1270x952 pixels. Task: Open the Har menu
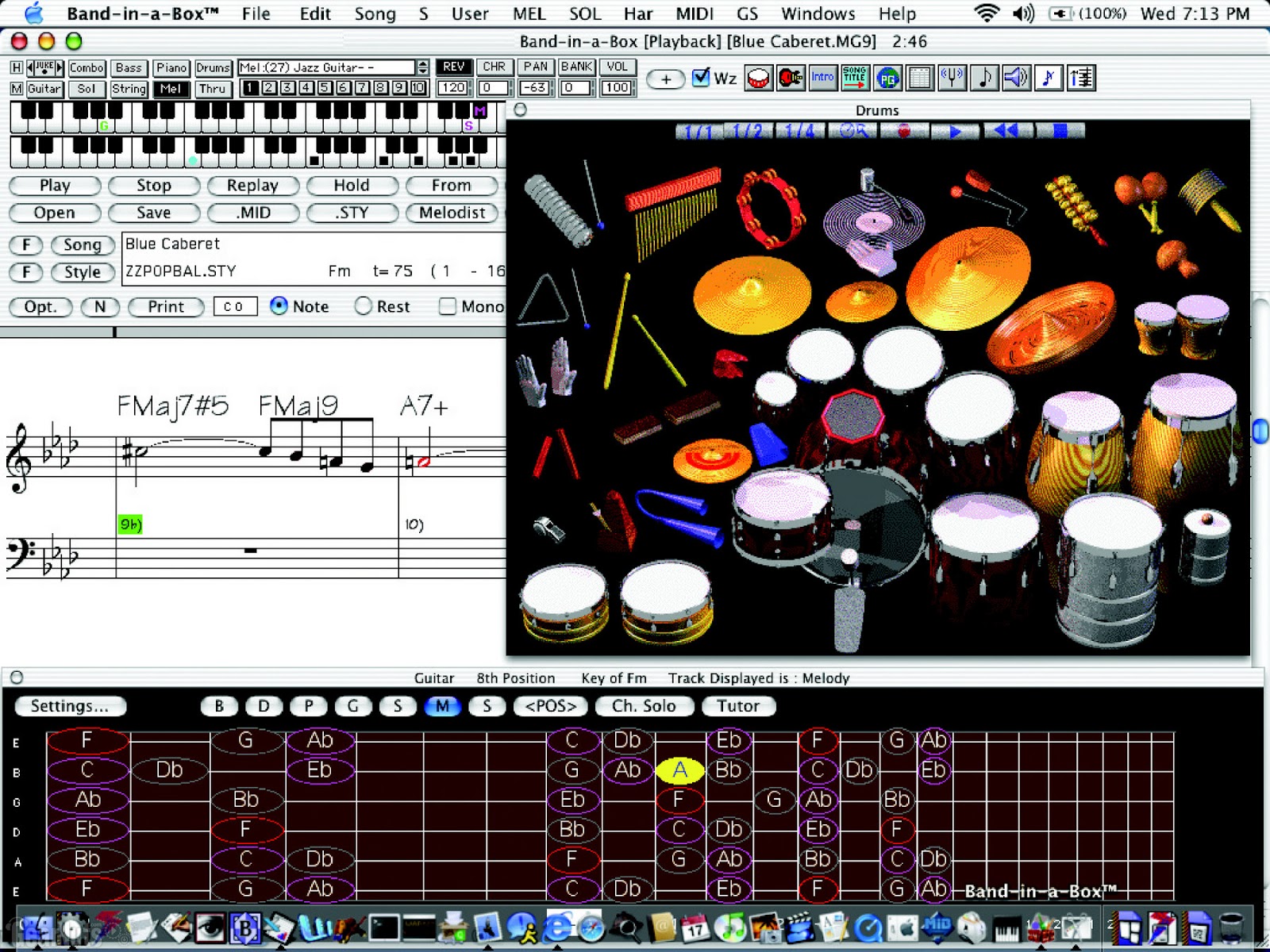tap(637, 13)
